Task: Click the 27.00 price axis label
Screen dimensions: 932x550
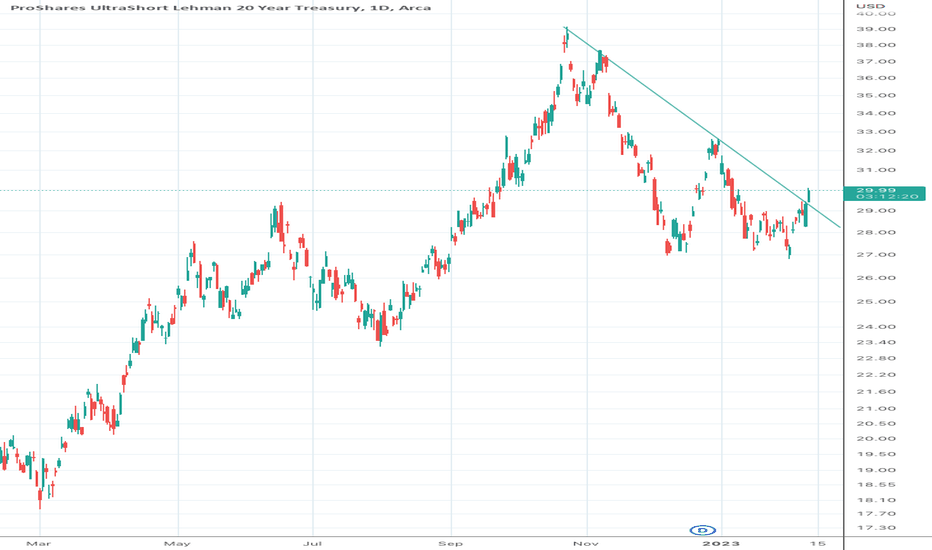Action: (876, 254)
